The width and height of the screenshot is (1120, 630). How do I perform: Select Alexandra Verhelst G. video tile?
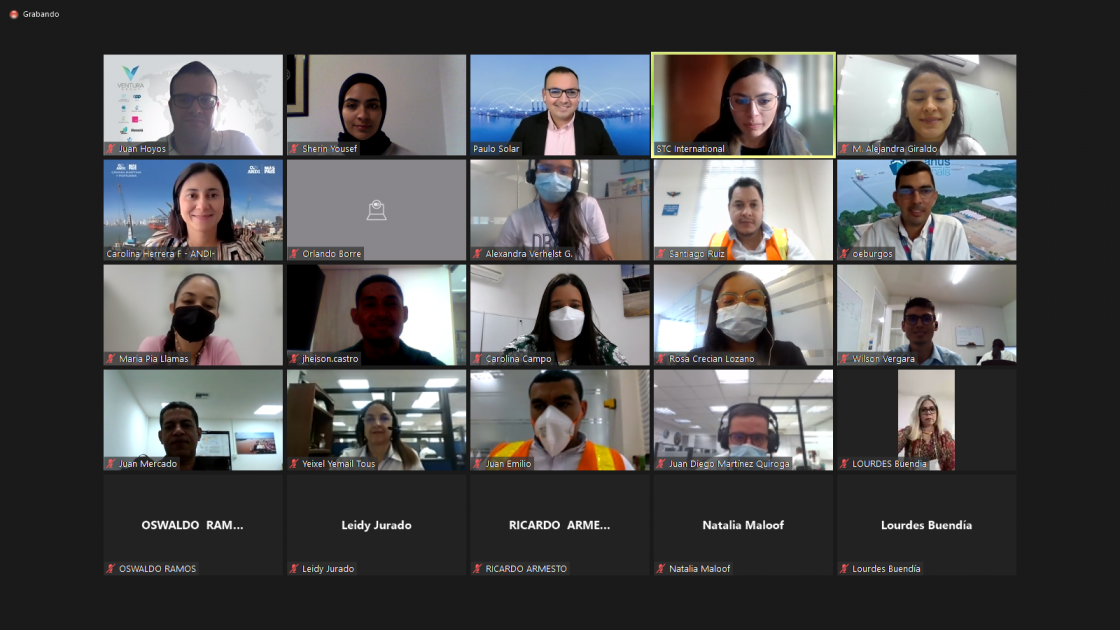click(560, 210)
